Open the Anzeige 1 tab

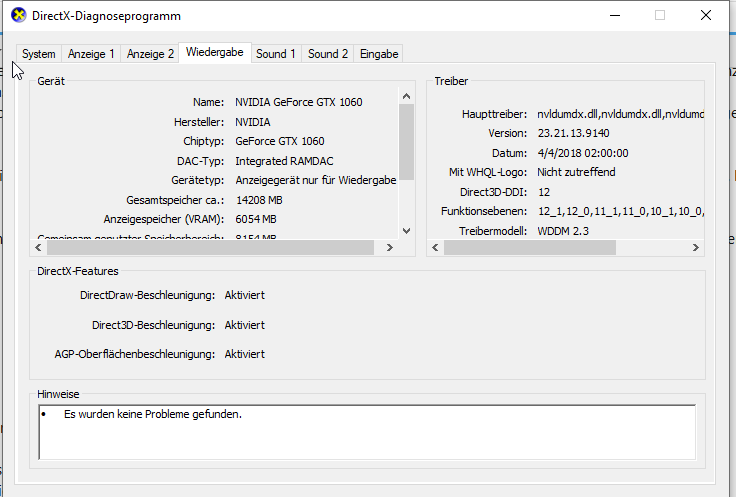tap(91, 54)
